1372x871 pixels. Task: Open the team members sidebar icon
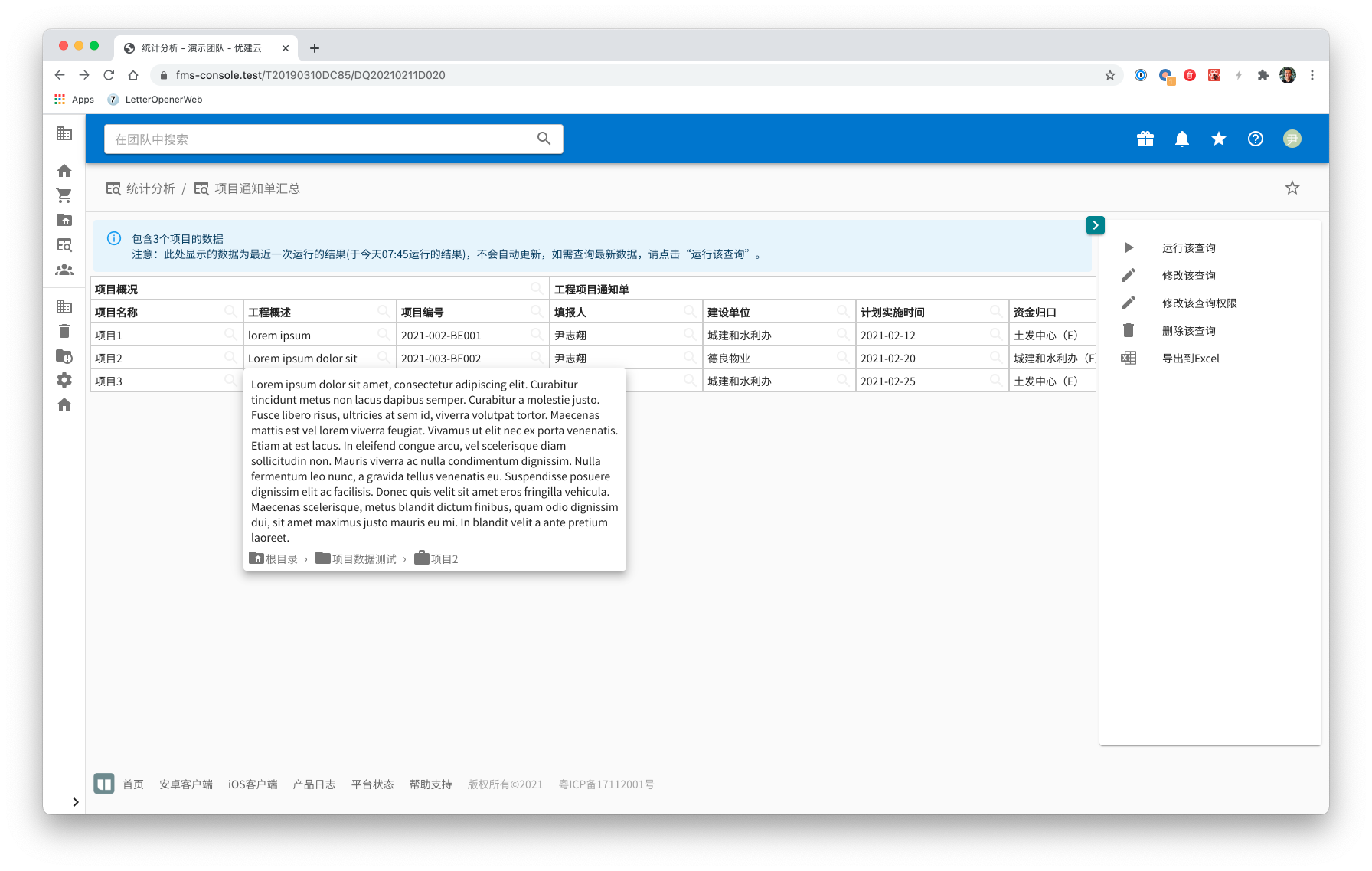point(64,270)
